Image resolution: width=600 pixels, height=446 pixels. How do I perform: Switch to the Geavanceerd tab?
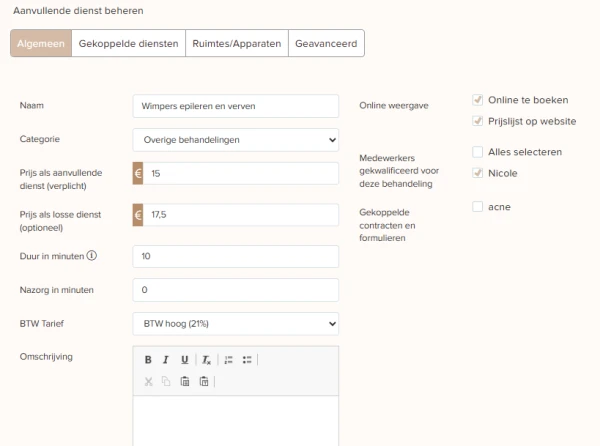pyautogui.click(x=326, y=43)
